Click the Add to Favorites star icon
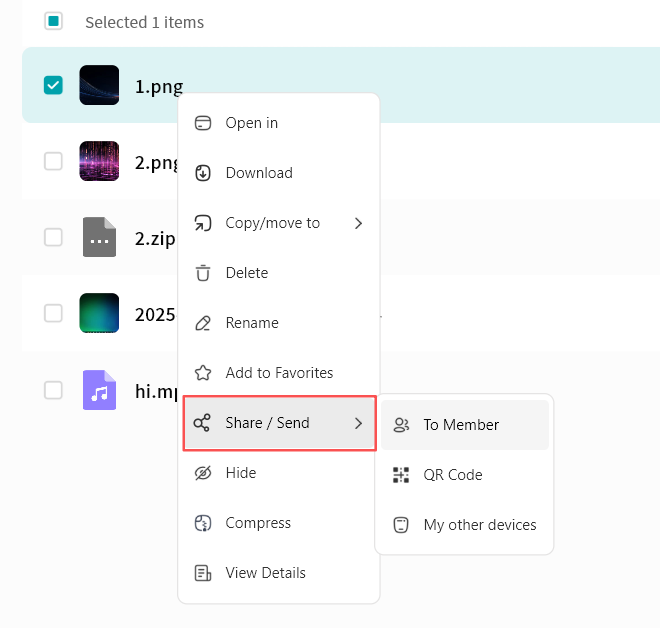660x628 pixels. click(203, 373)
